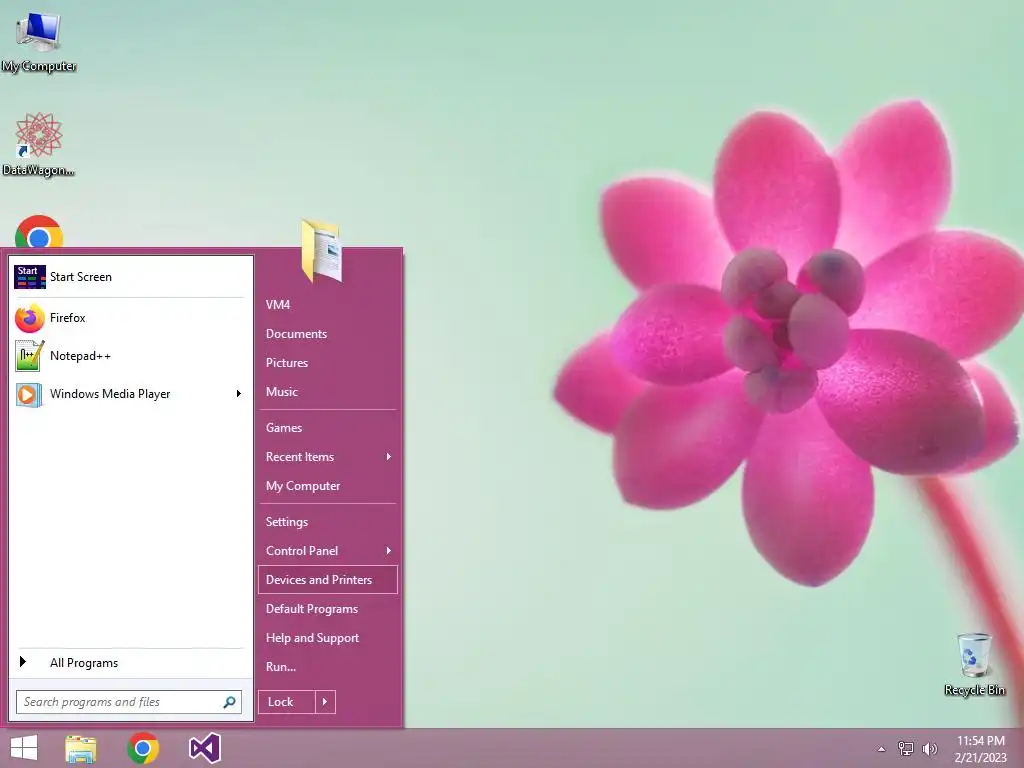1024x768 pixels.
Task: Click the Windows Media Player icon
Action: (x=29, y=394)
